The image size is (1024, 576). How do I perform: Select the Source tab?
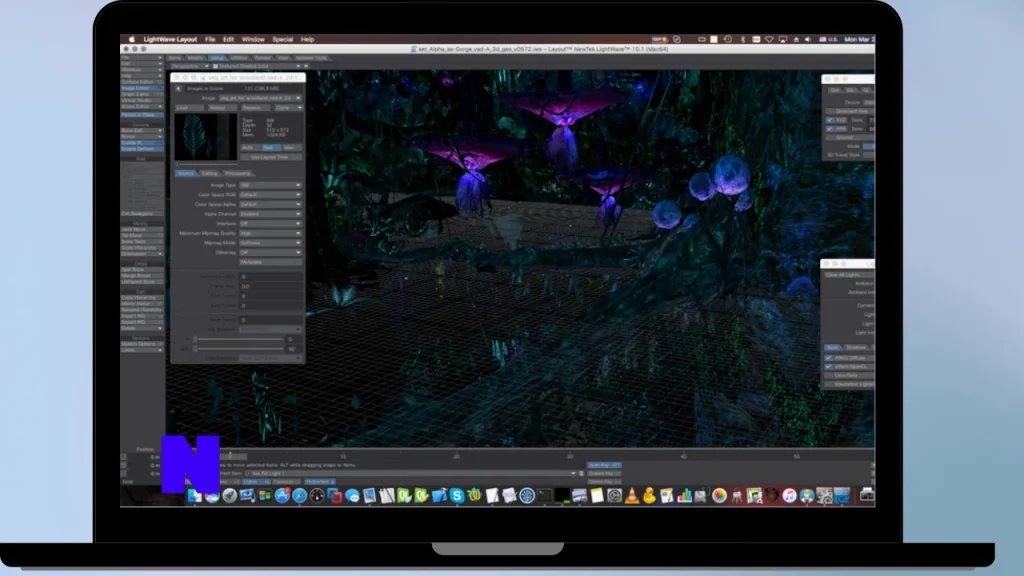(x=185, y=173)
